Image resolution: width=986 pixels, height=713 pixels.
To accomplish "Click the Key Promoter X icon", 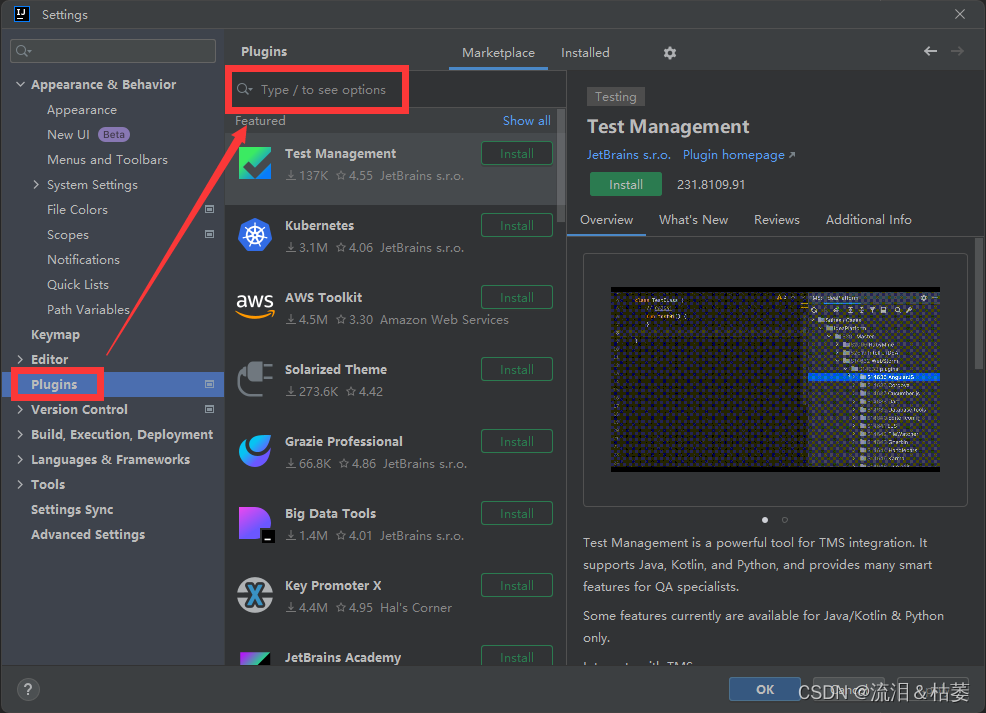I will [x=255, y=595].
